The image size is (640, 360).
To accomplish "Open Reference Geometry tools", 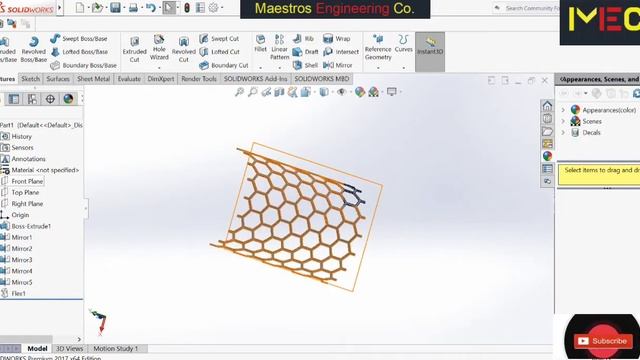I will [x=378, y=47].
